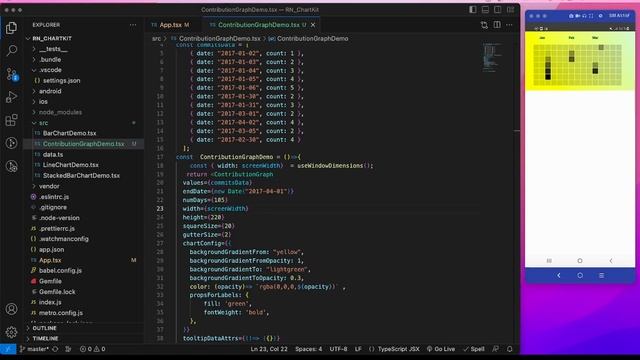640x360 pixels.
Task: Open LineChartDemo.tsx file
Action: click(71, 165)
